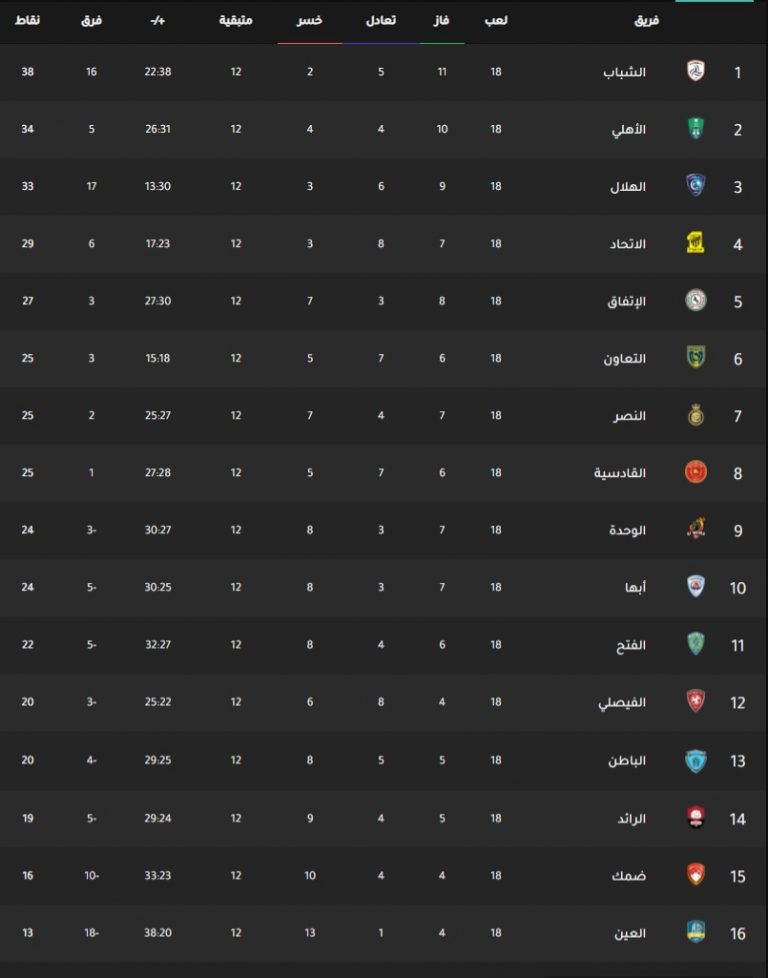Open the الفيصلي team name link
This screenshot has width=768, height=978.
coord(622,702)
